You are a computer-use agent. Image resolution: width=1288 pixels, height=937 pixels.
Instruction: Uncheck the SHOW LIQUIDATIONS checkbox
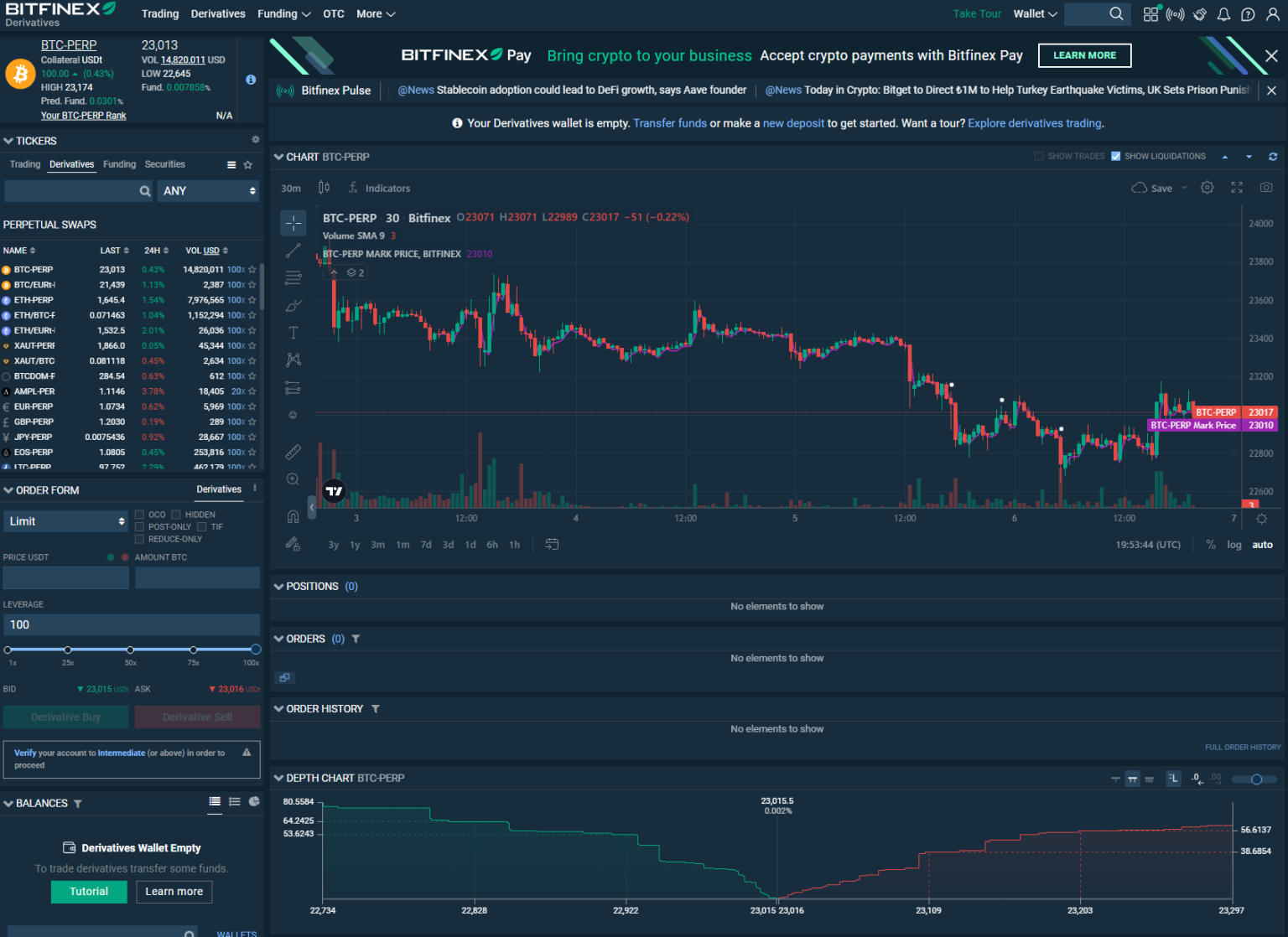tap(1116, 156)
